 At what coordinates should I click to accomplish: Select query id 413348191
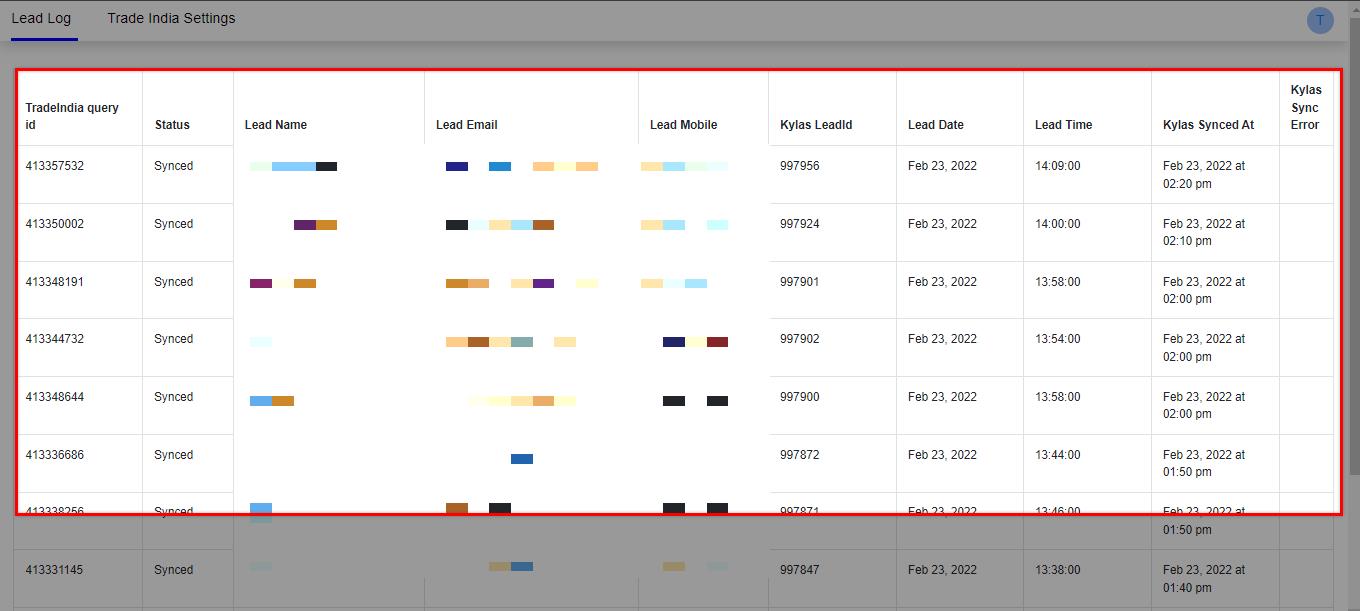(55, 282)
